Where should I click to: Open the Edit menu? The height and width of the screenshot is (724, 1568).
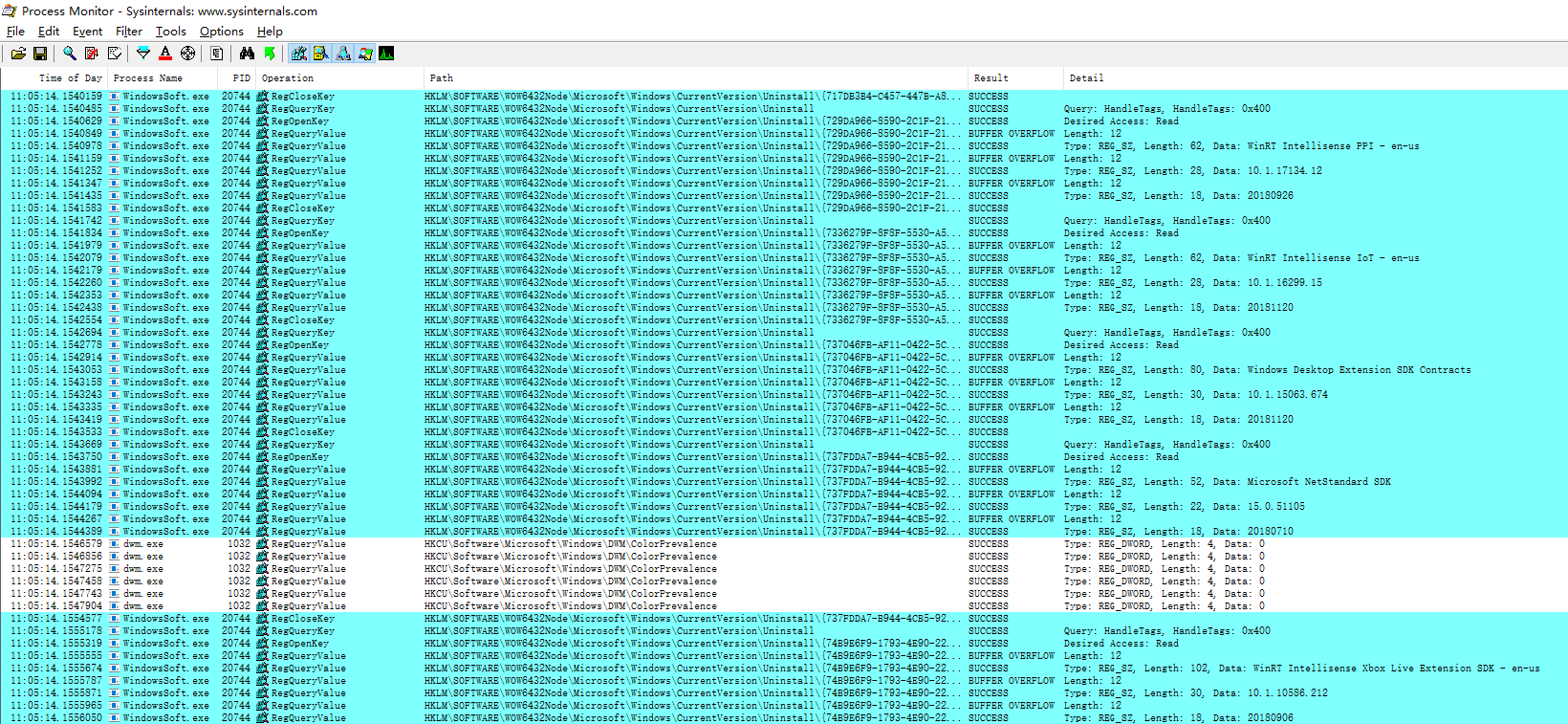[49, 32]
